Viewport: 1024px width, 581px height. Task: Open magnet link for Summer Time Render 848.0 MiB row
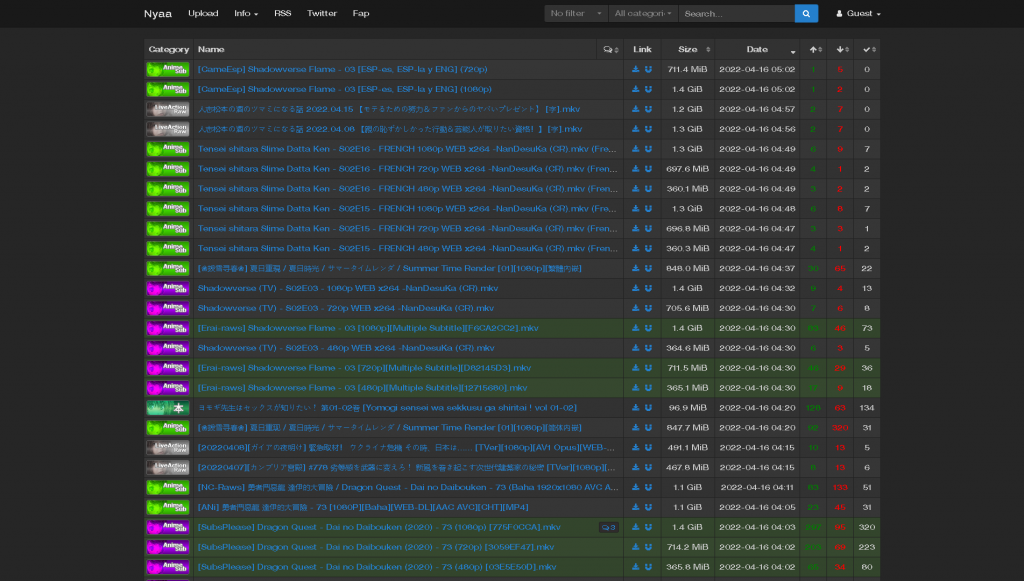click(x=648, y=268)
